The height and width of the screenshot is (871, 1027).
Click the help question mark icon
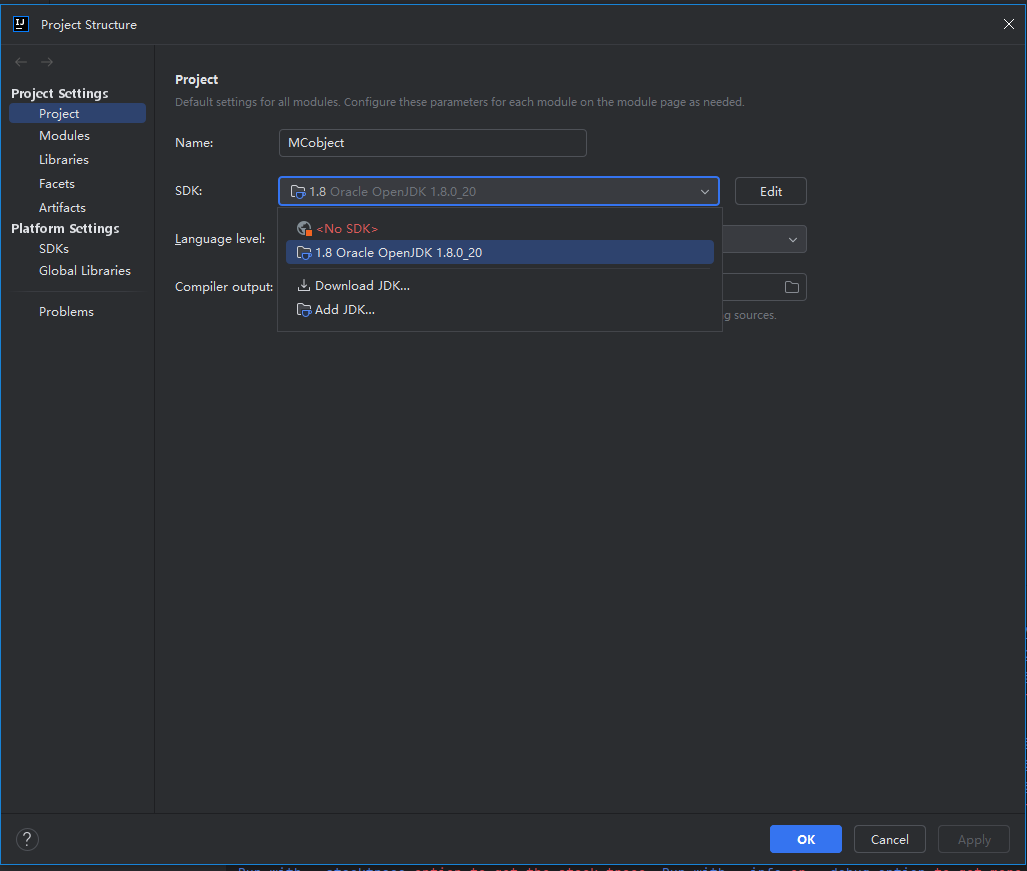[28, 839]
